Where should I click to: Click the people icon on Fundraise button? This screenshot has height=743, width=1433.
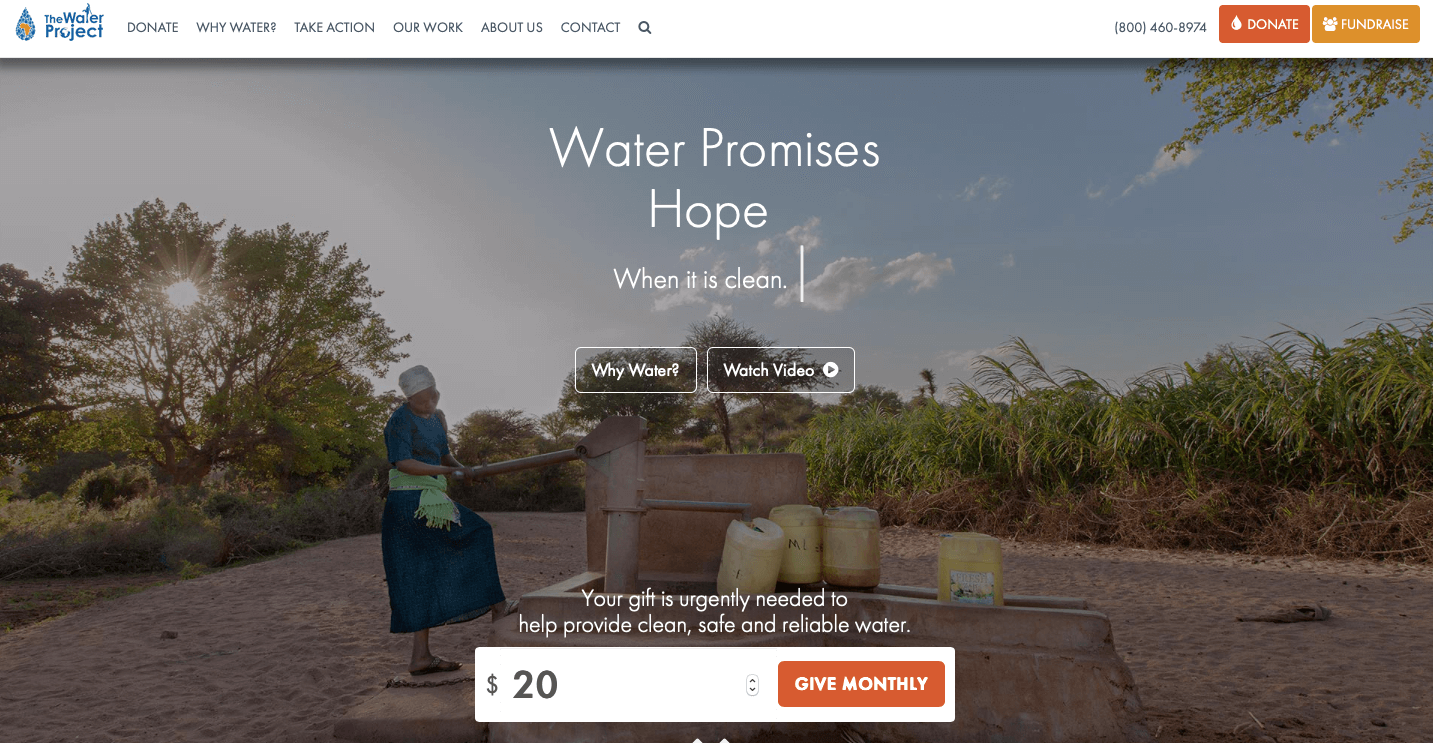pyautogui.click(x=1330, y=24)
